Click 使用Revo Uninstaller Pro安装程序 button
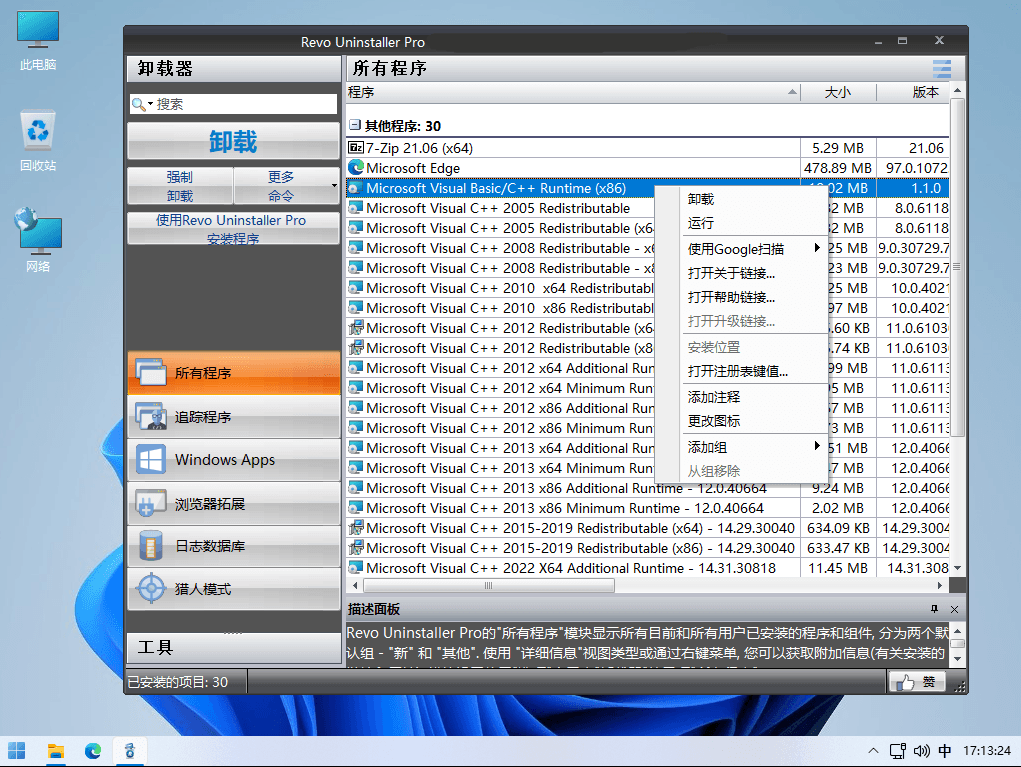1021x767 pixels. (x=233, y=229)
